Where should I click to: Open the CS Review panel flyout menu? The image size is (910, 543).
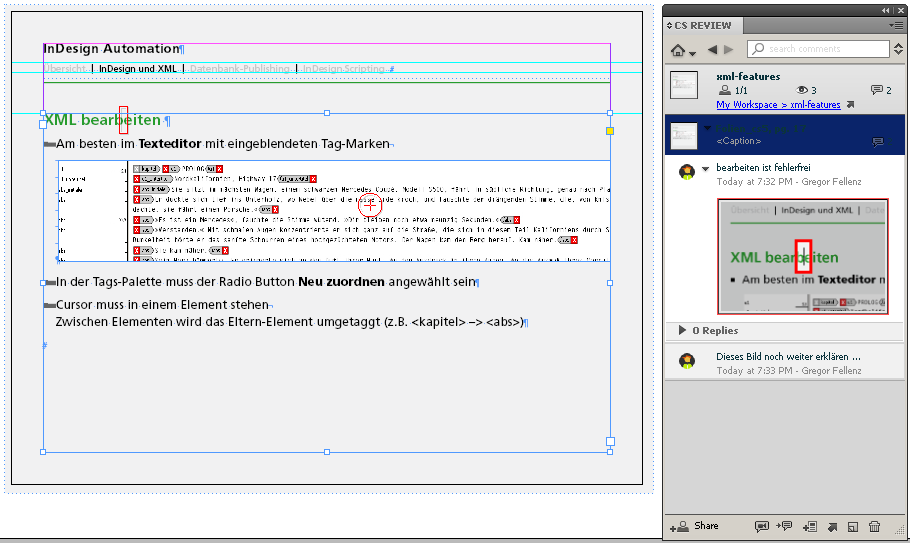pos(895,25)
